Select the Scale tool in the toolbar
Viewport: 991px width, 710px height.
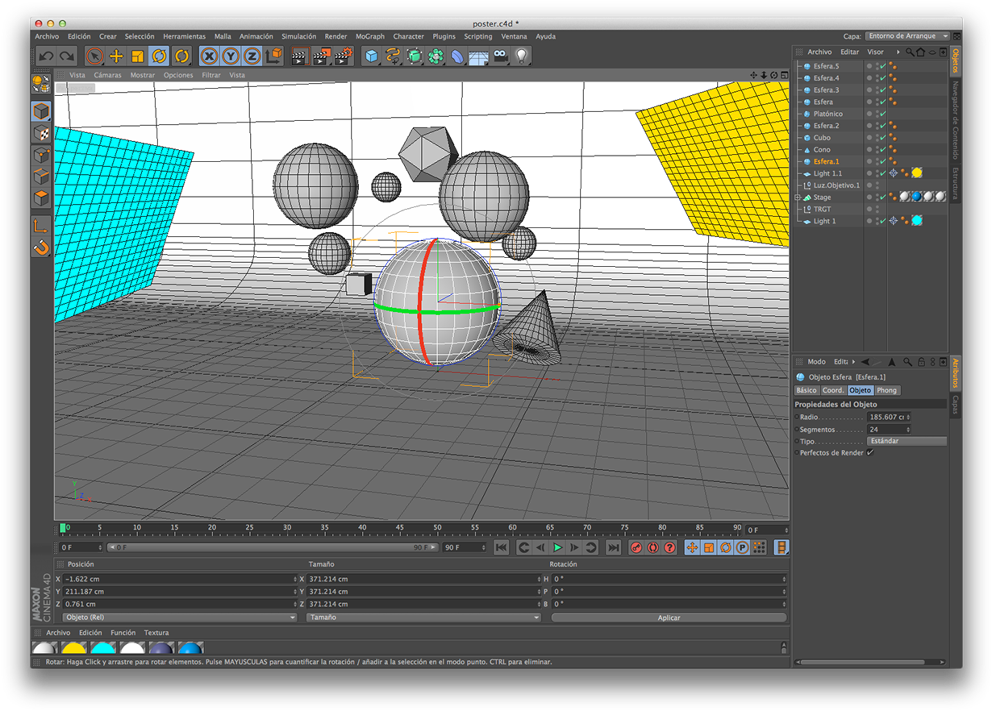pyautogui.click(x=137, y=57)
